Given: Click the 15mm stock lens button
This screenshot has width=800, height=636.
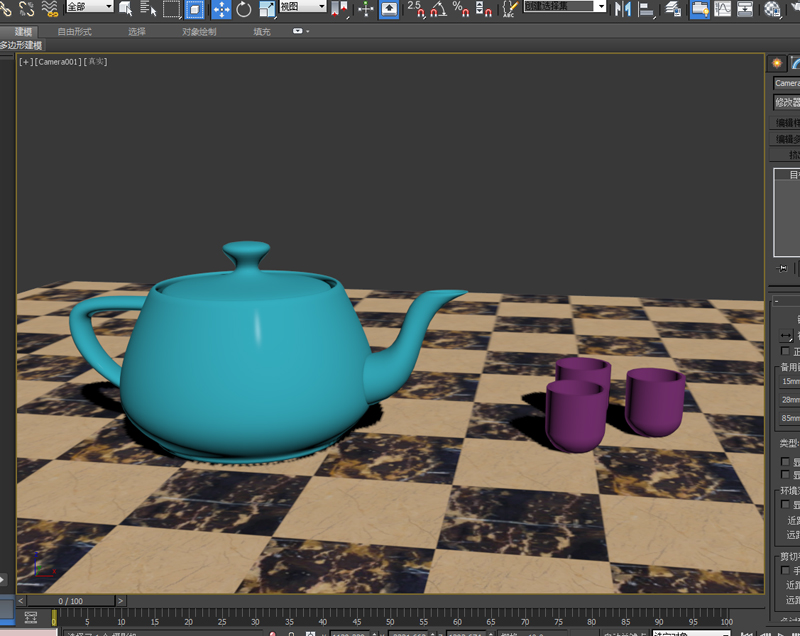Looking at the screenshot, I should pos(790,381).
